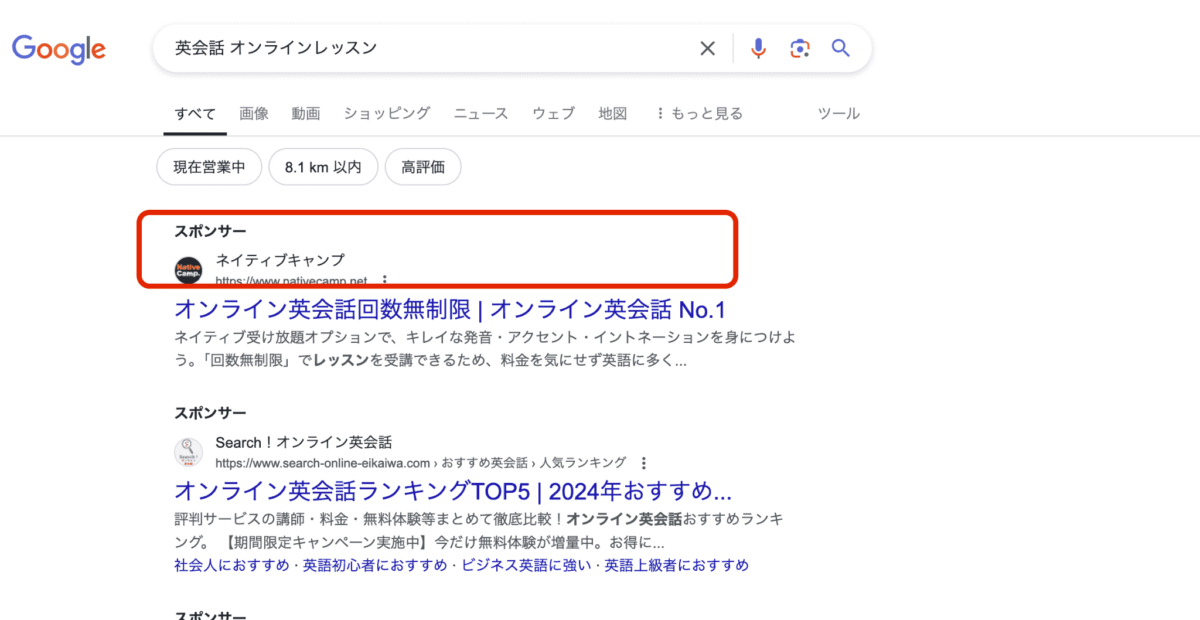Toggle the 現在営業中 filter chip

[x=209, y=168]
